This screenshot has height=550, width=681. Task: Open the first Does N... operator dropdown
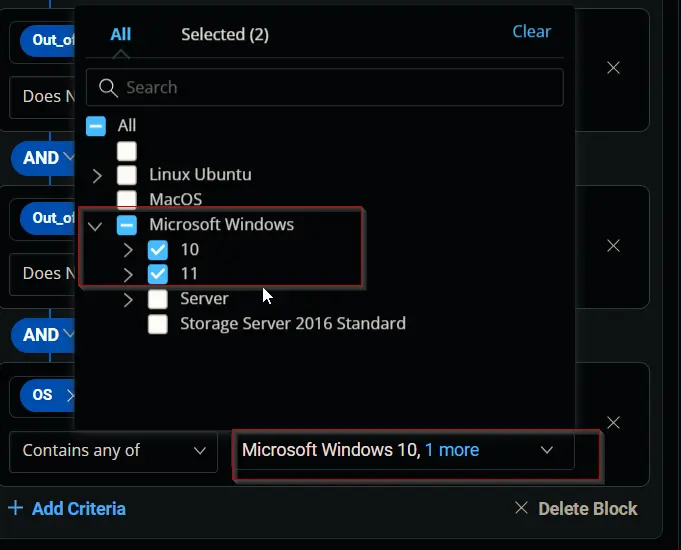[x=42, y=96]
